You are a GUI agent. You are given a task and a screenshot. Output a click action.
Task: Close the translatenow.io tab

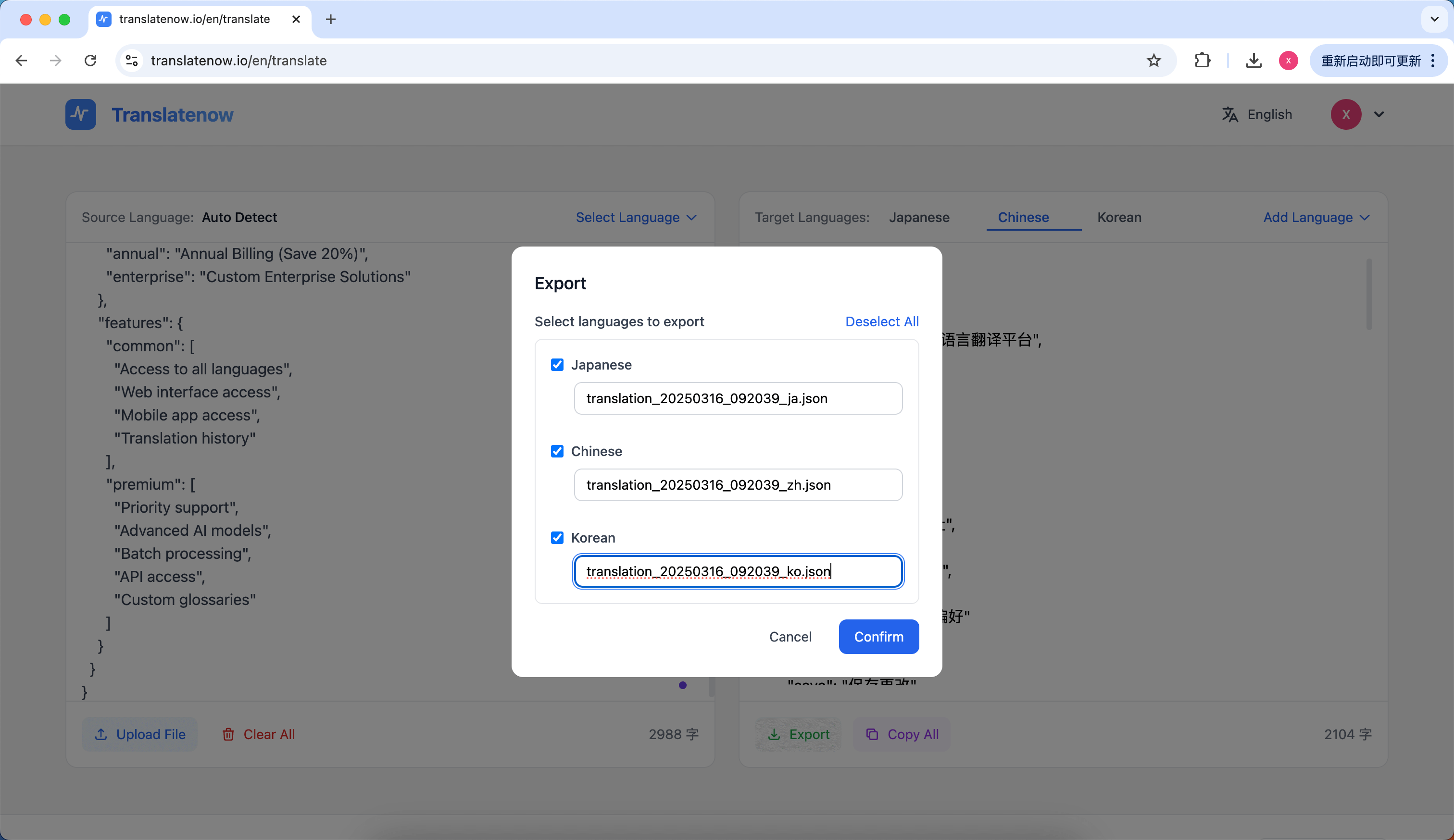[296, 19]
